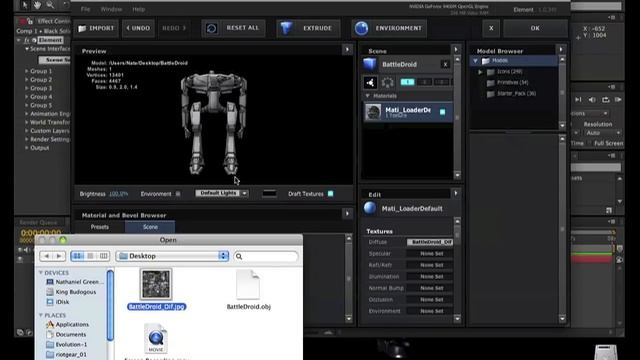
Task: Select the Zoom tool in After Effects toolbar
Action: (50, 5)
